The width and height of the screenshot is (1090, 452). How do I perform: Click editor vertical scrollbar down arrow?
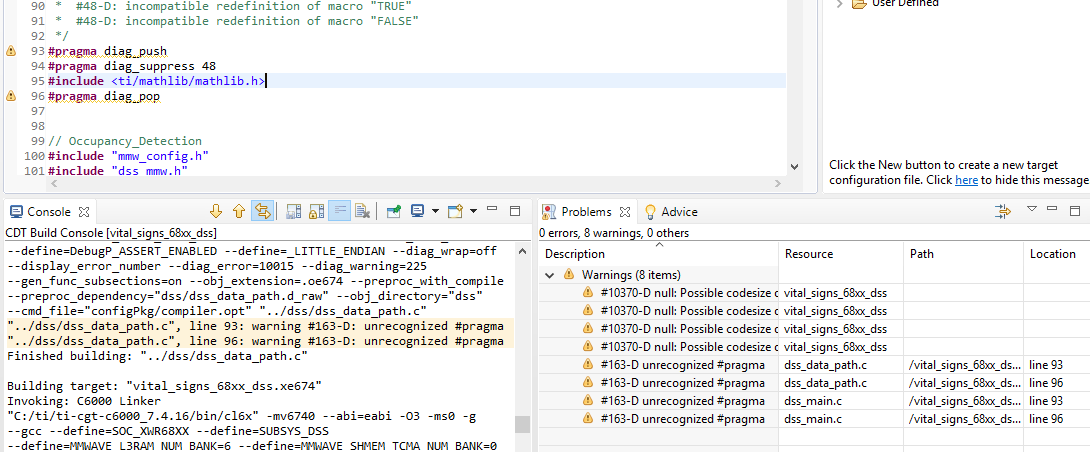point(795,168)
